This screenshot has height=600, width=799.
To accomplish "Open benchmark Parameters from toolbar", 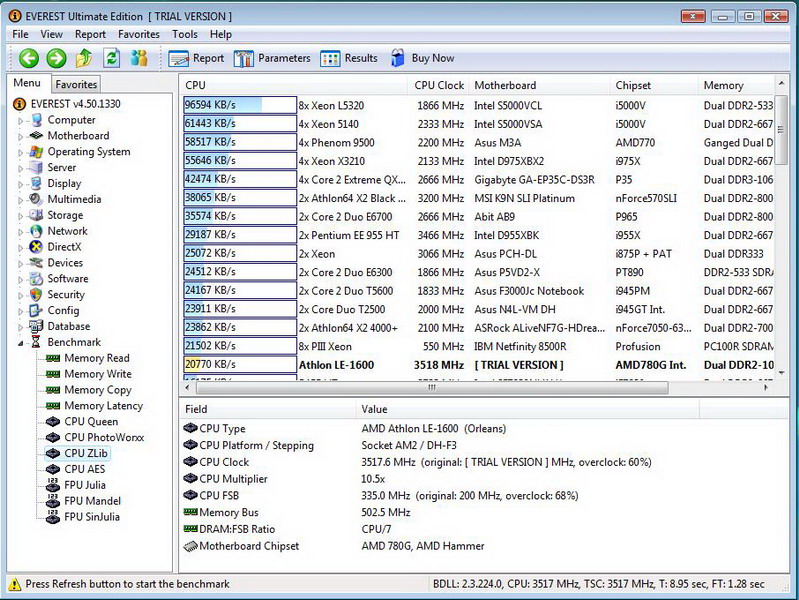I will (x=273, y=59).
